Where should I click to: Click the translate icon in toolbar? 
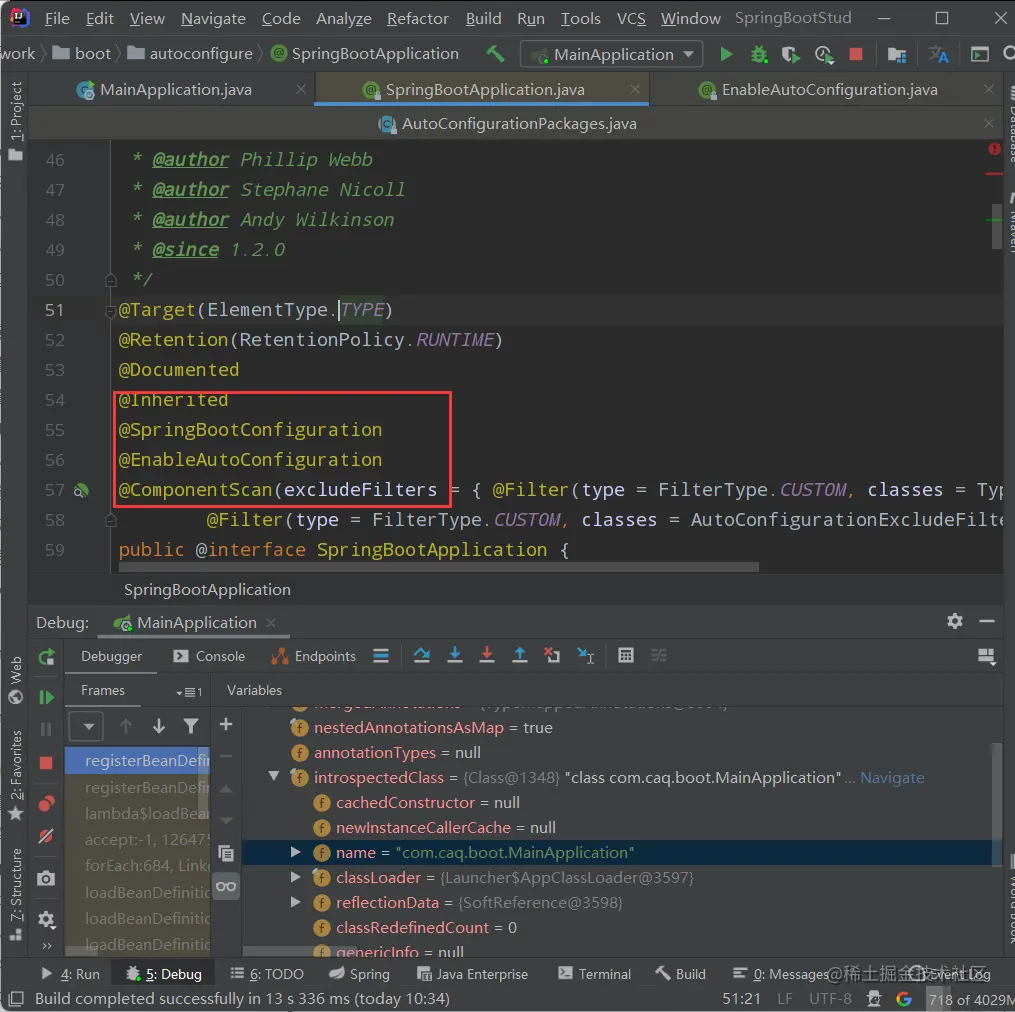point(938,54)
